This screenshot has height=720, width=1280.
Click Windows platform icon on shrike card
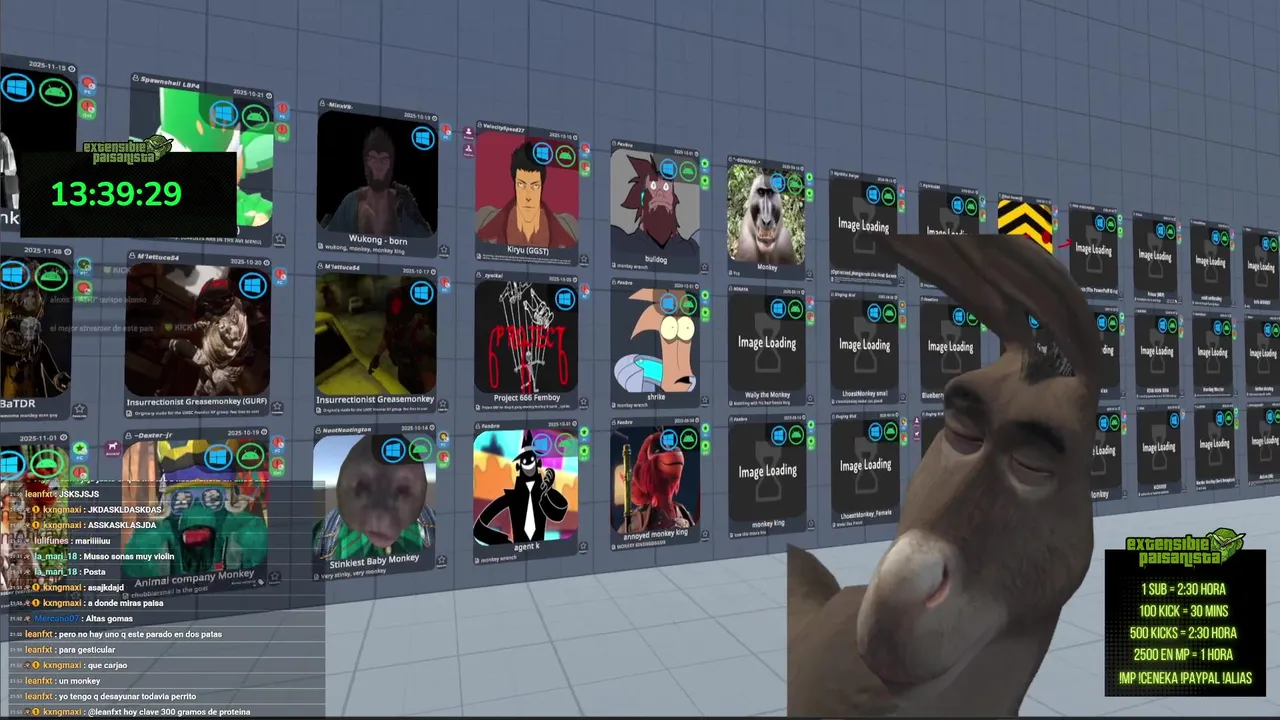pos(668,303)
